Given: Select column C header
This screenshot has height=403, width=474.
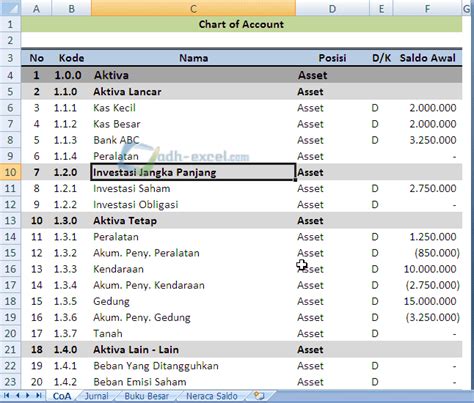Looking at the screenshot, I should (193, 8).
